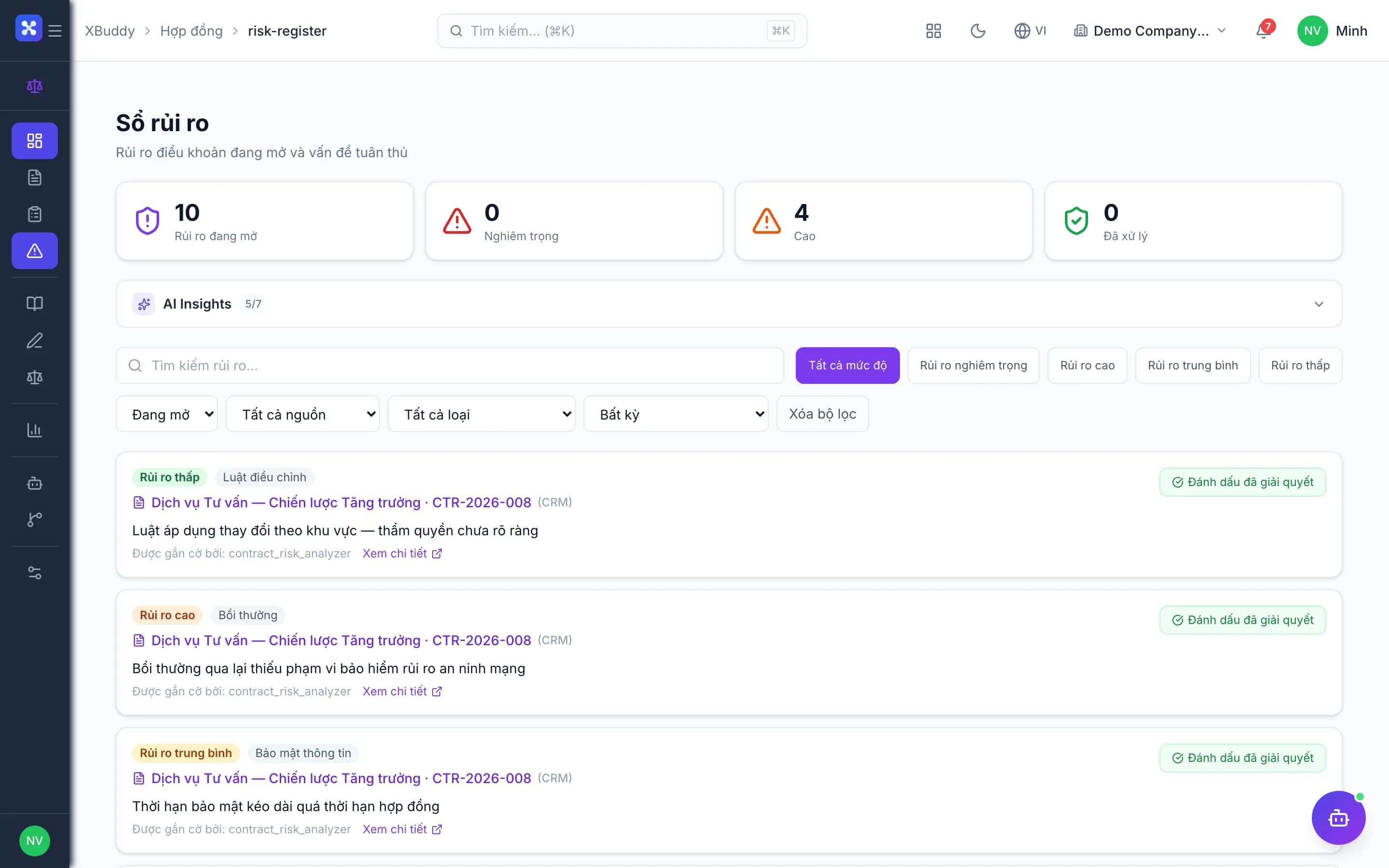Filter by Rủi ro trung bình tab

[x=1193, y=366]
